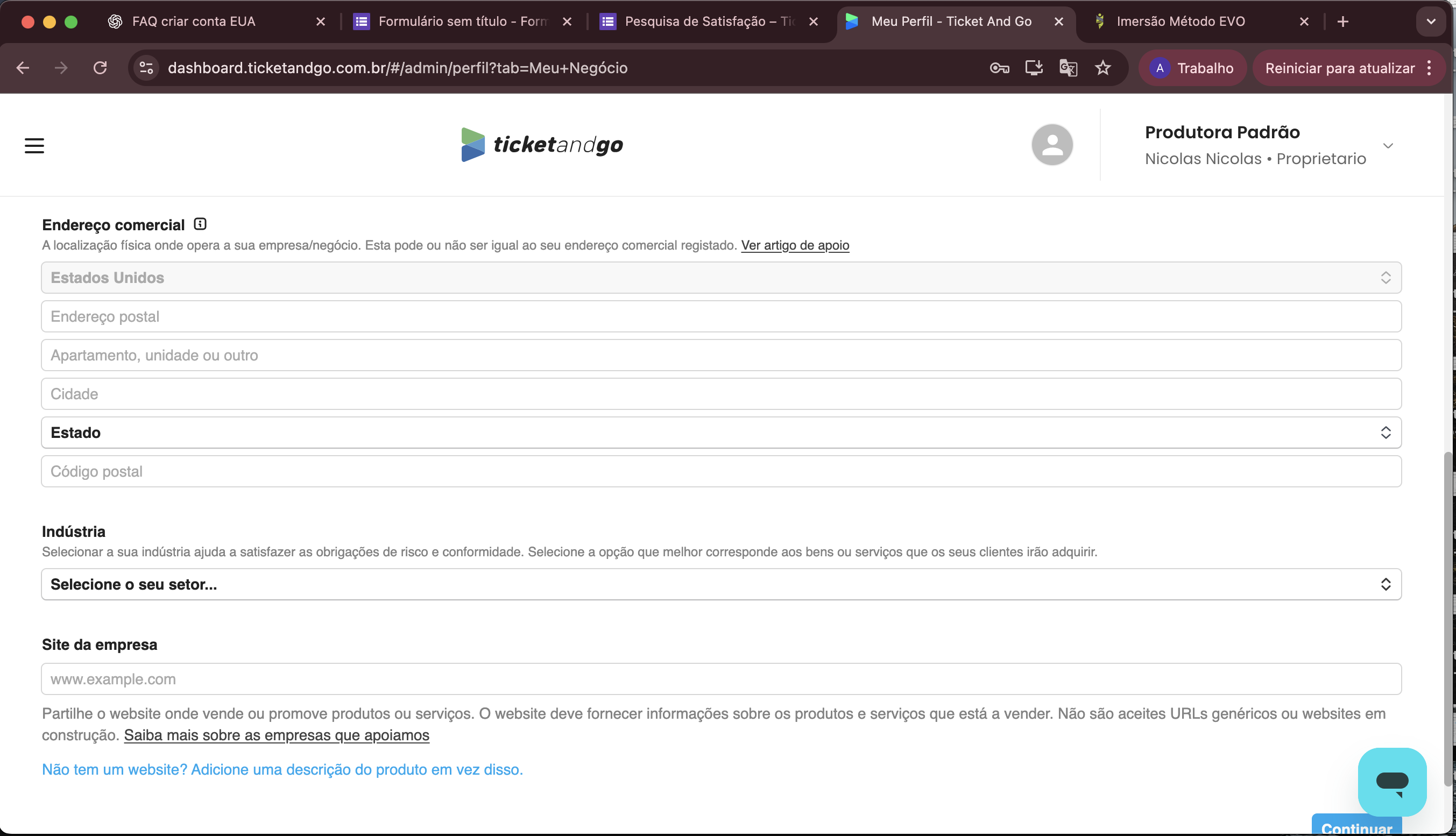
Task: Click the translate page icon
Action: coord(1068,68)
